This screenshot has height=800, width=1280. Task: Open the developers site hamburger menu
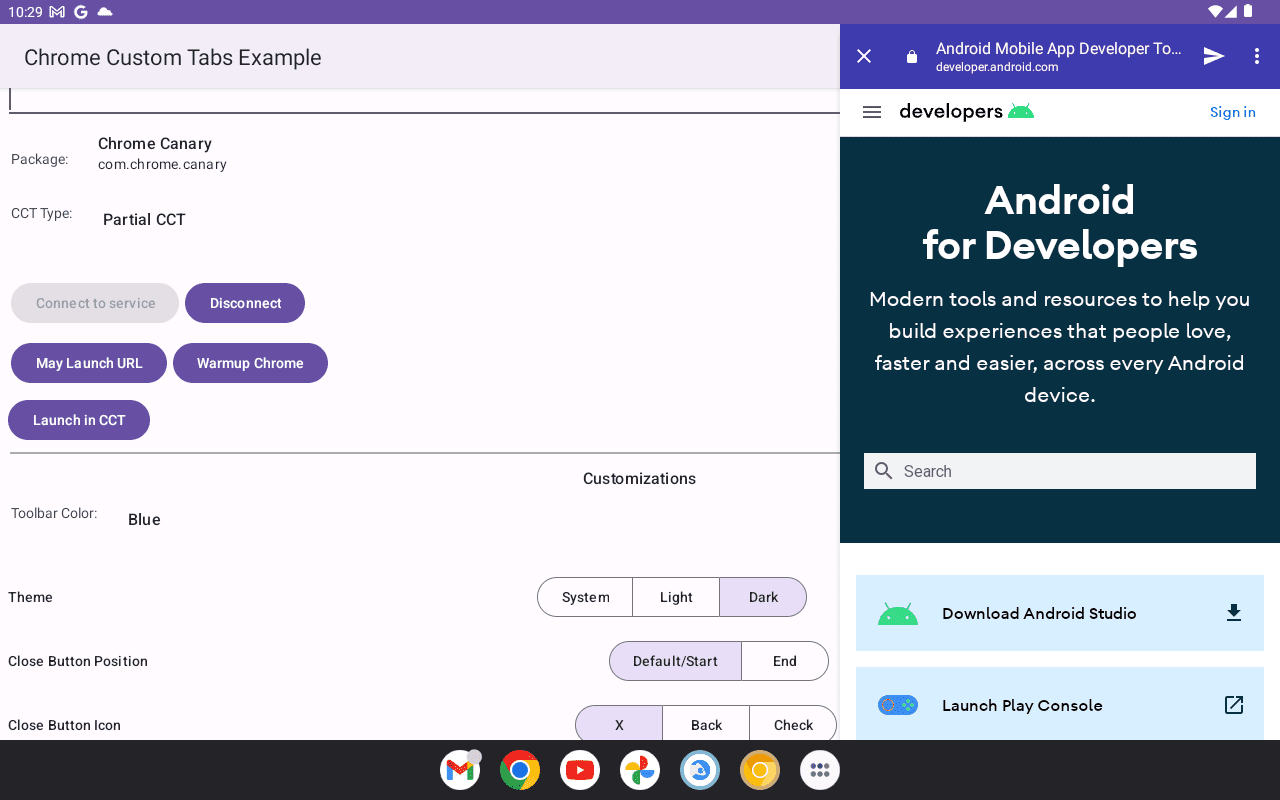(x=871, y=111)
